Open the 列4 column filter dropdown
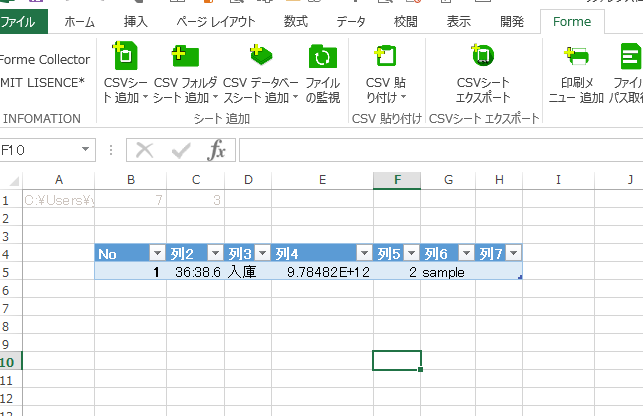 (x=364, y=254)
